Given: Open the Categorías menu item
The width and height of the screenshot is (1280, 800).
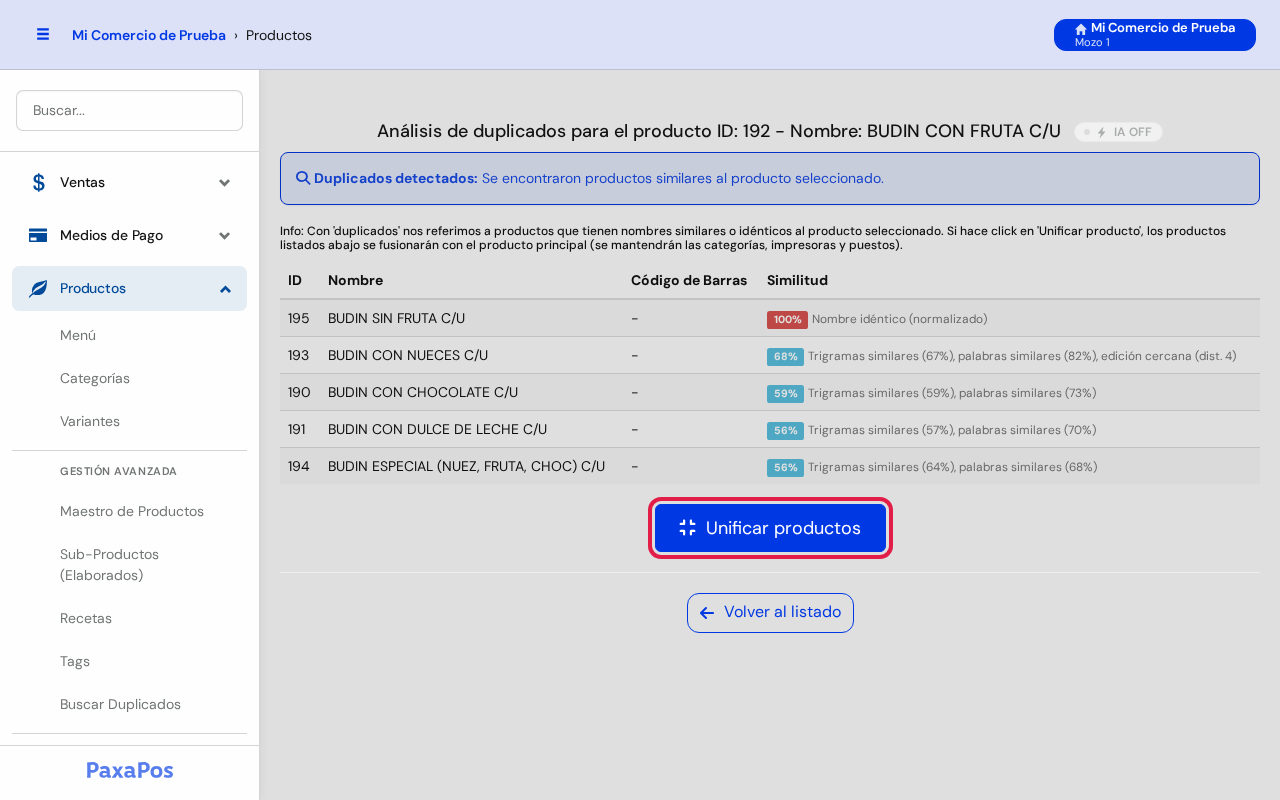Looking at the screenshot, I should pos(95,378).
